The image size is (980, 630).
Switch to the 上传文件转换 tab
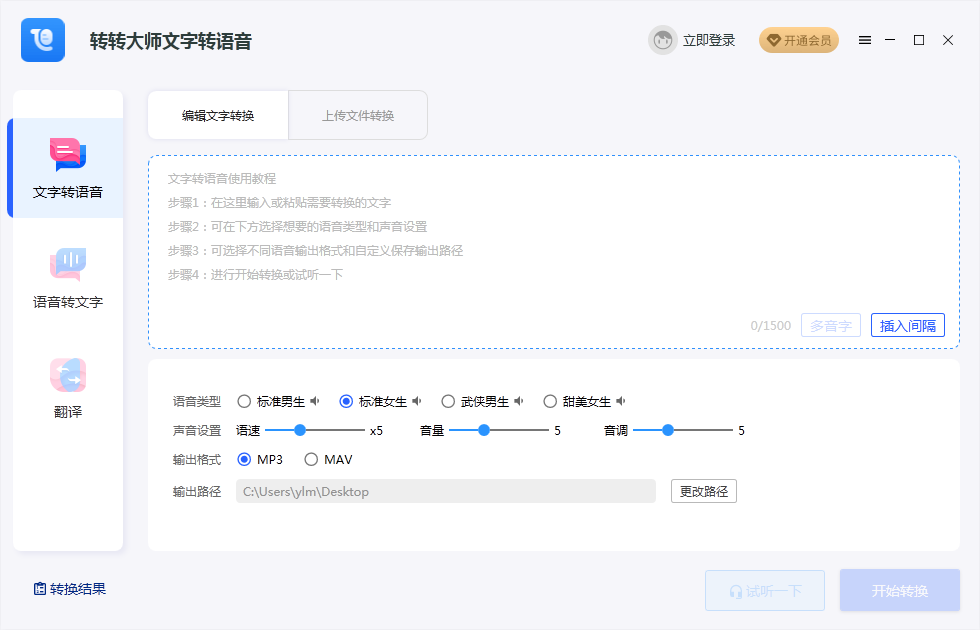point(357,115)
